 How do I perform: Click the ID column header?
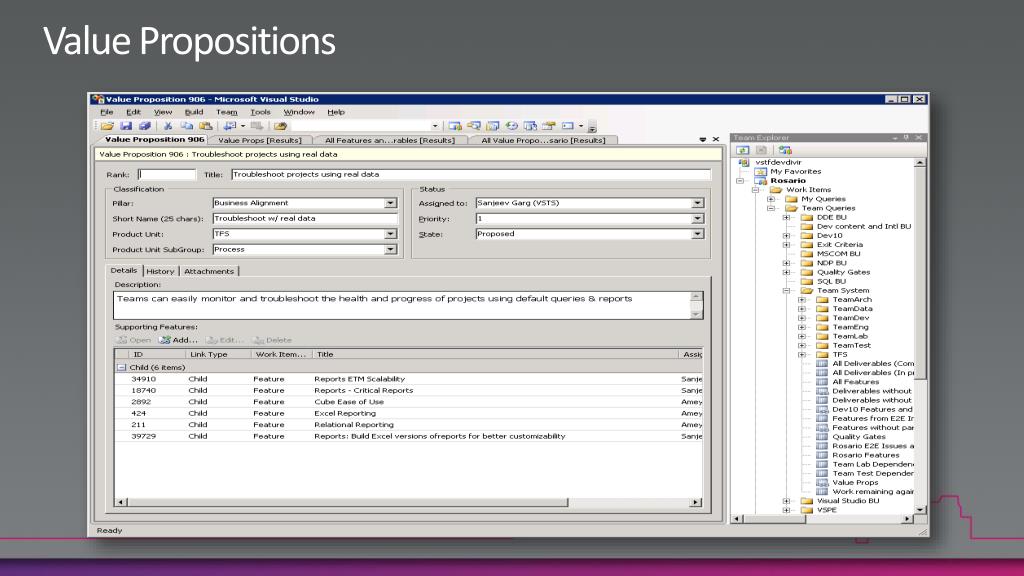157,355
